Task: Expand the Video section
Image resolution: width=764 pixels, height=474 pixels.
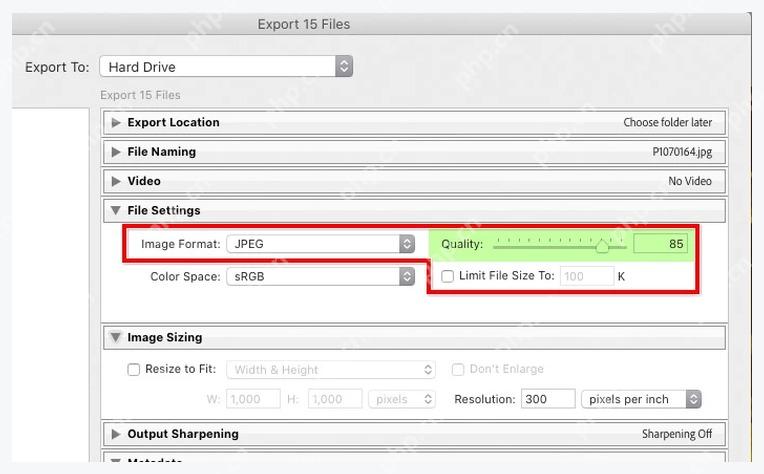Action: [116, 181]
